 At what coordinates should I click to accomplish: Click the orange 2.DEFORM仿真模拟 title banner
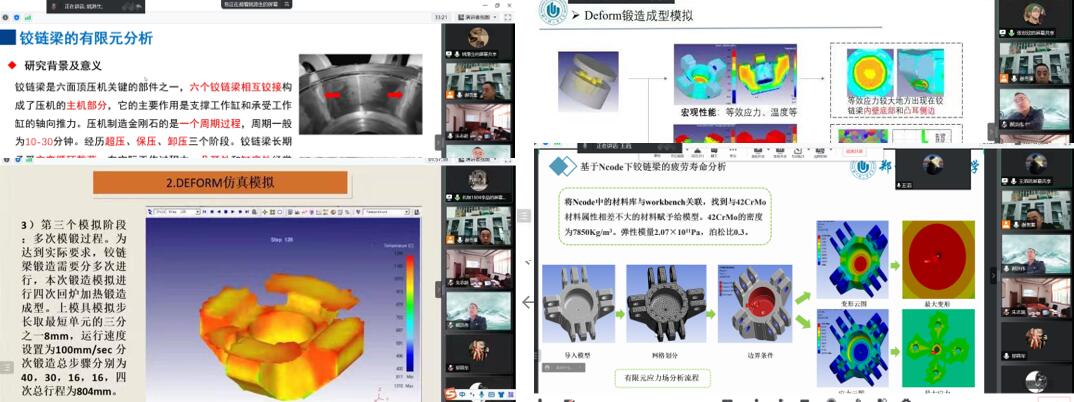point(220,182)
